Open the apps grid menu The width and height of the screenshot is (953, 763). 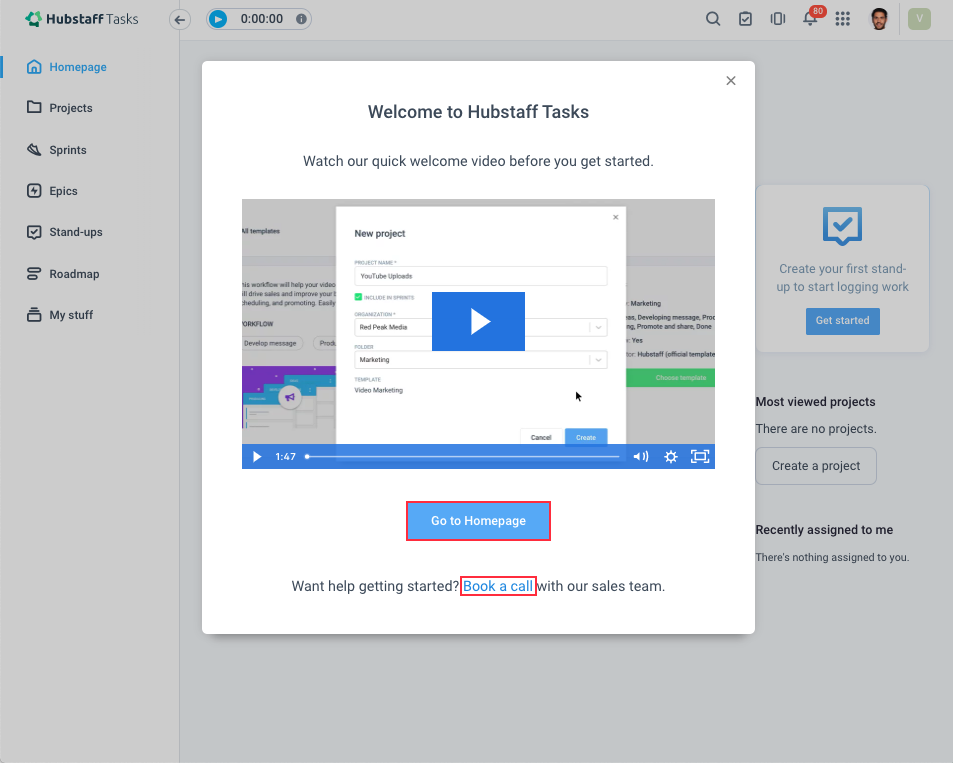point(842,19)
